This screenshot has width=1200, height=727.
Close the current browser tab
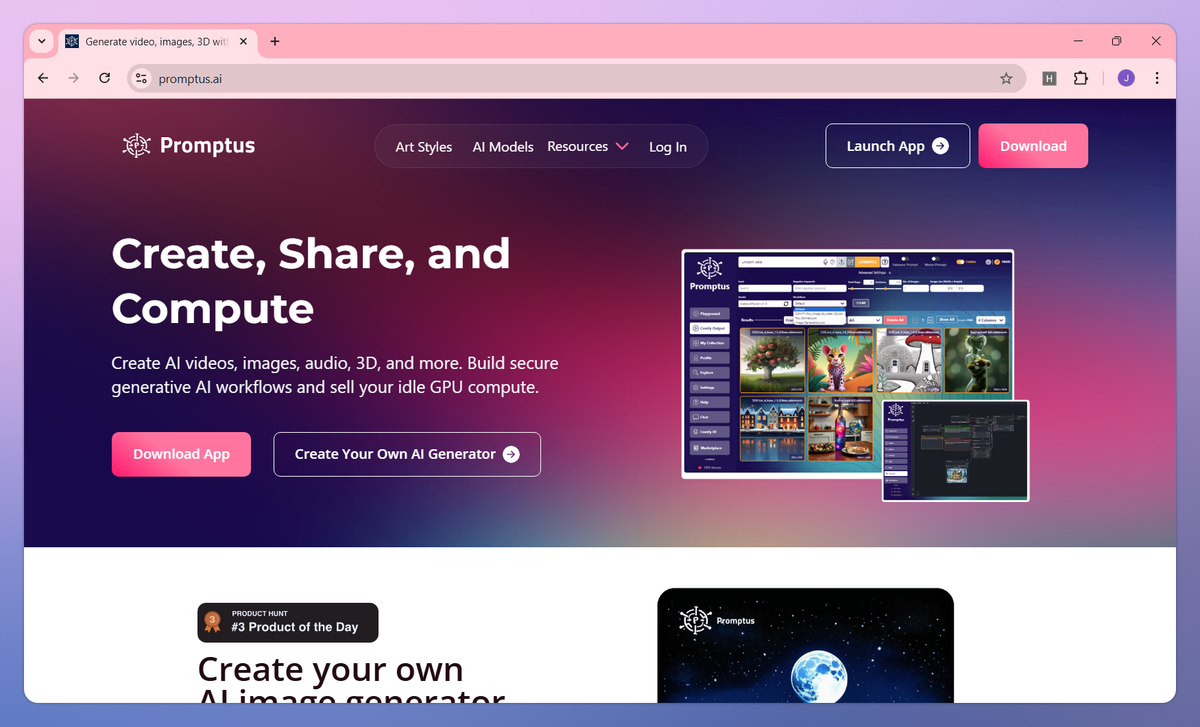(242, 41)
